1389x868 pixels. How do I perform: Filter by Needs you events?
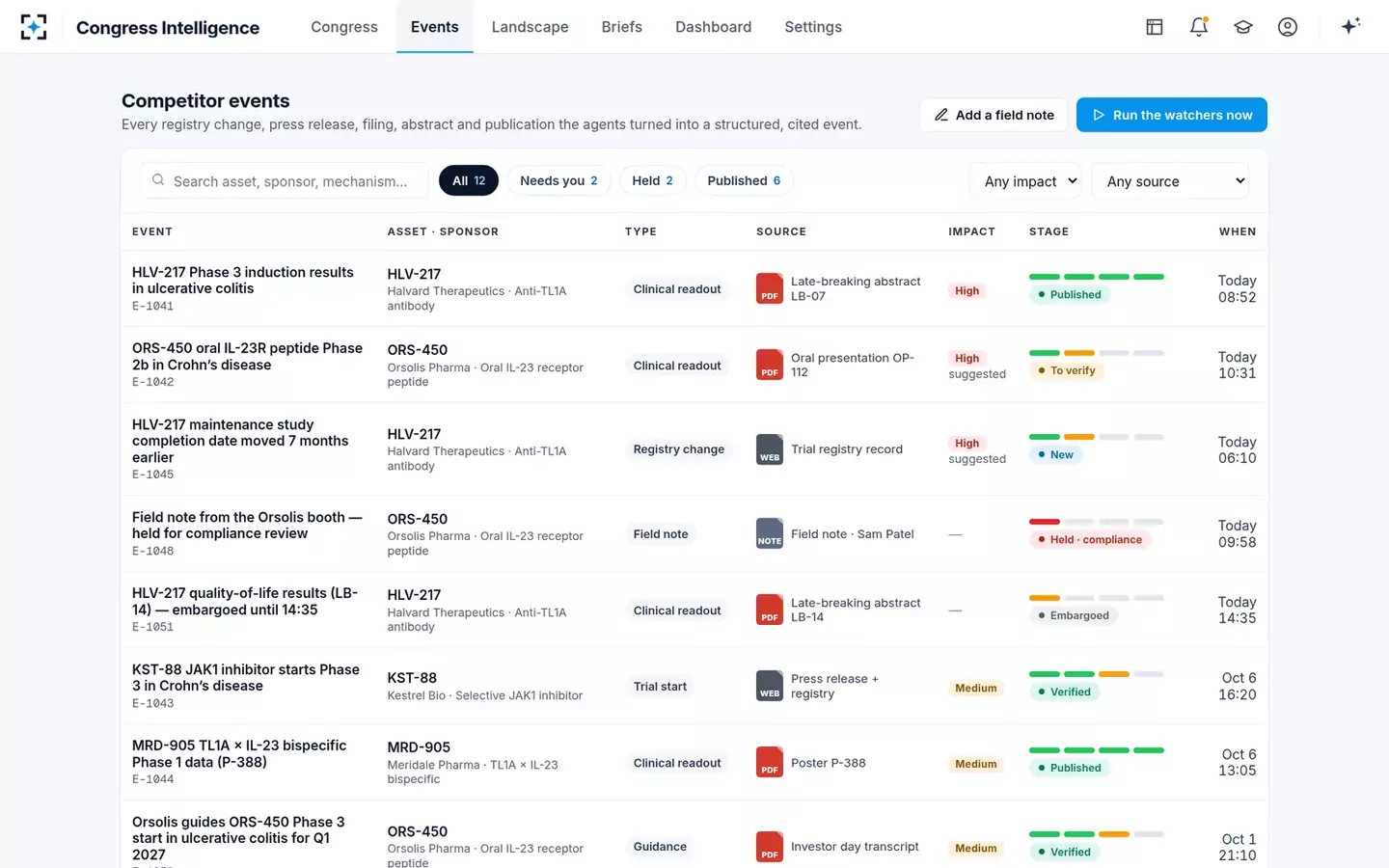558,180
